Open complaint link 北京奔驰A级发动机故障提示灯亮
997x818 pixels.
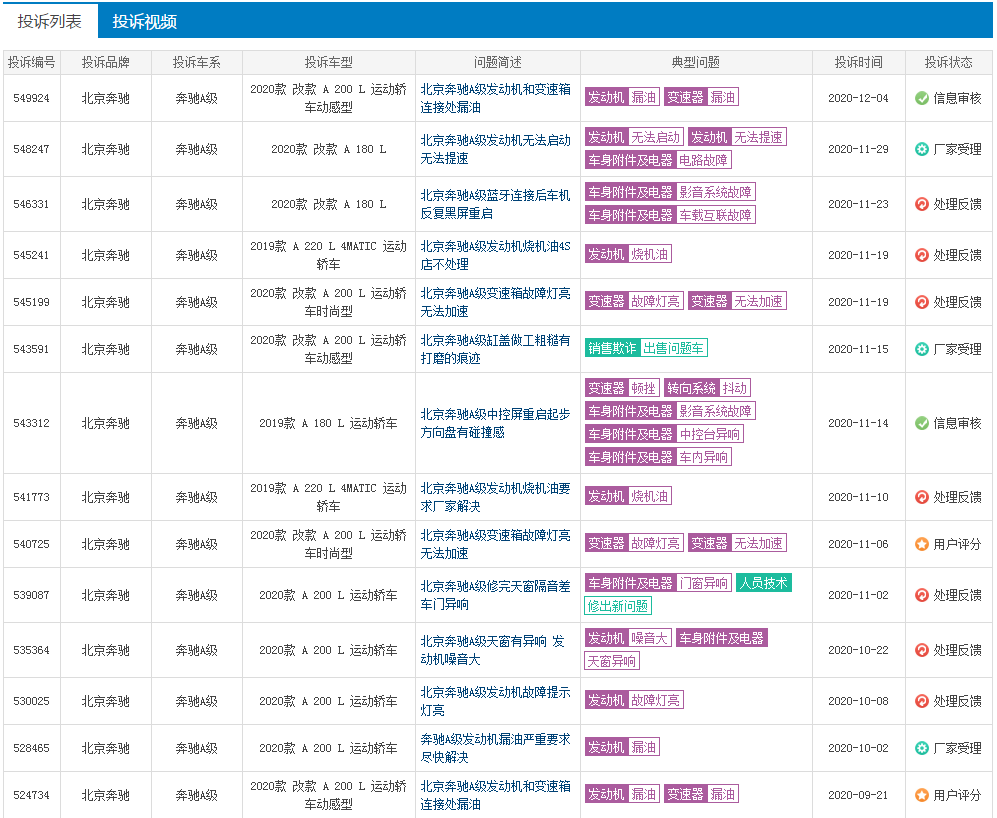(495, 701)
